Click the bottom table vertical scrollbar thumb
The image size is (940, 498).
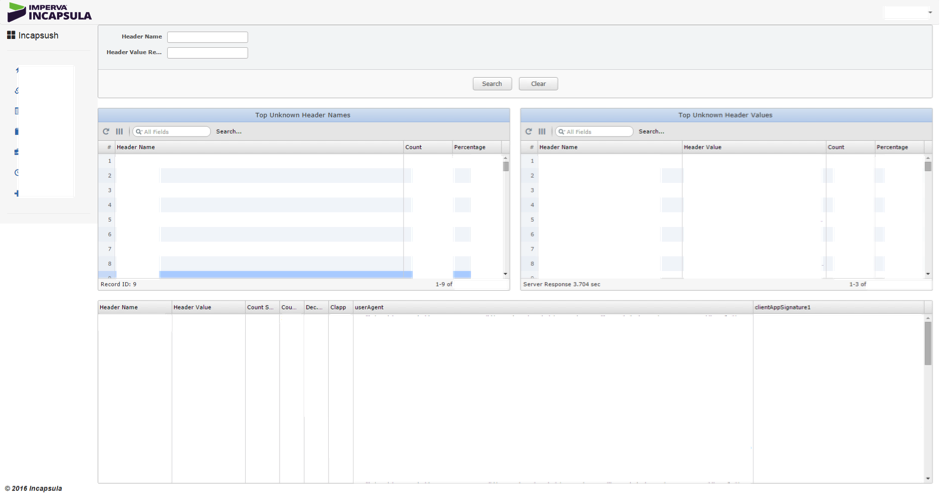(928, 343)
